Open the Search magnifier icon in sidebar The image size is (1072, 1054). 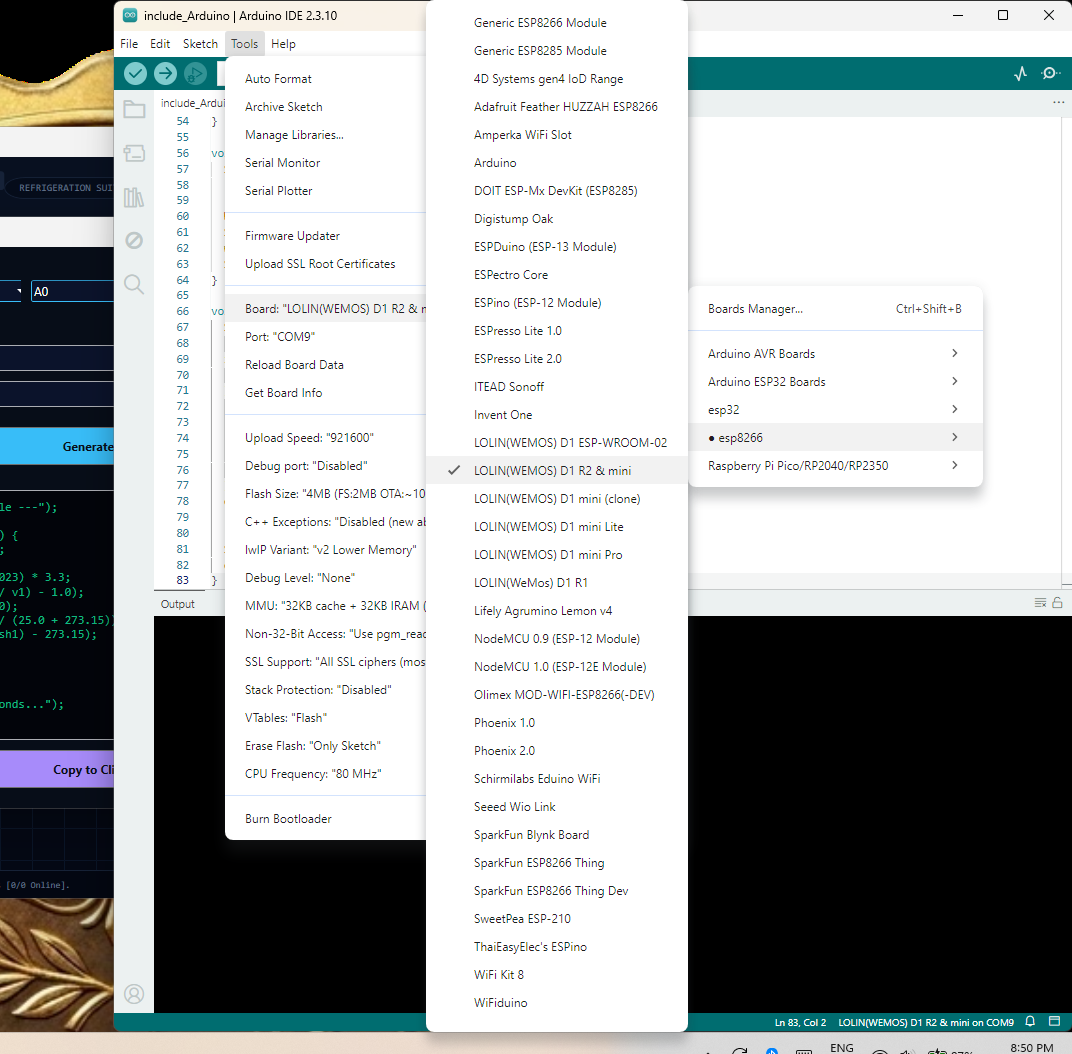134,284
